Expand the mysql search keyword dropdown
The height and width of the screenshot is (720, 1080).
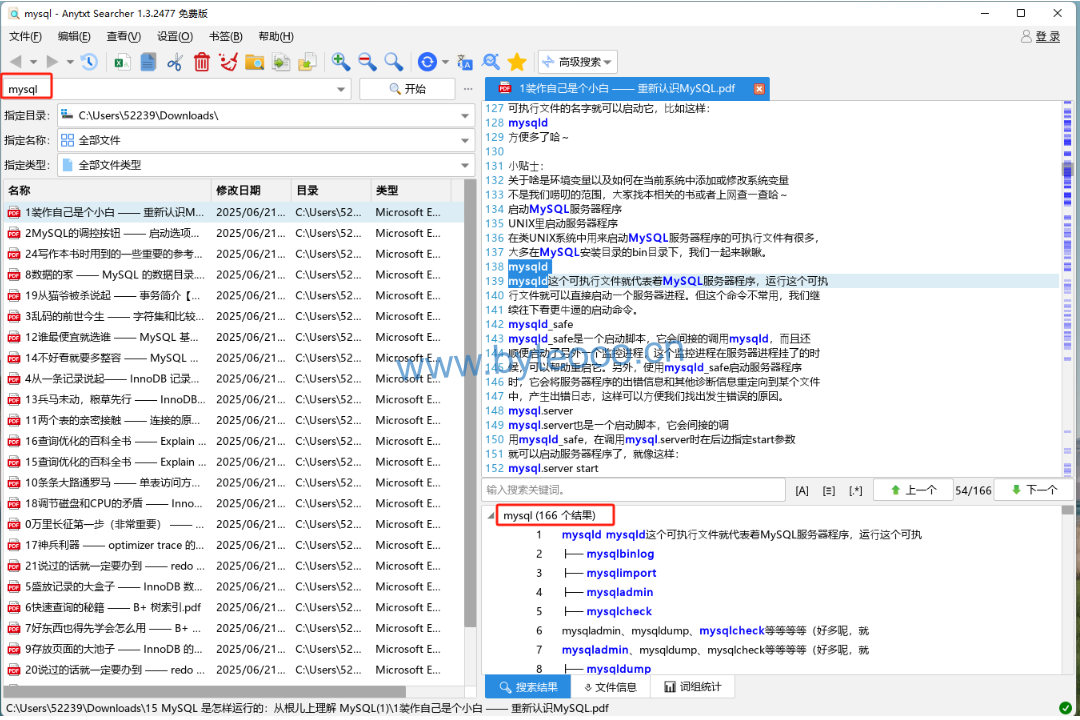pyautogui.click(x=341, y=89)
